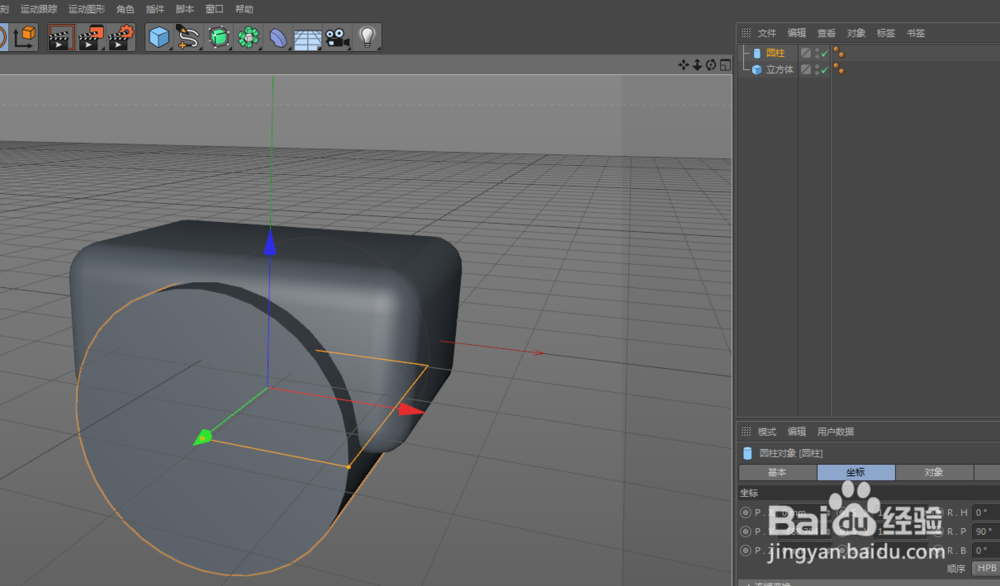Viewport: 1000px width, 586px height.
Task: Disable the 圆柱 object's green checkmark
Action: click(825, 53)
